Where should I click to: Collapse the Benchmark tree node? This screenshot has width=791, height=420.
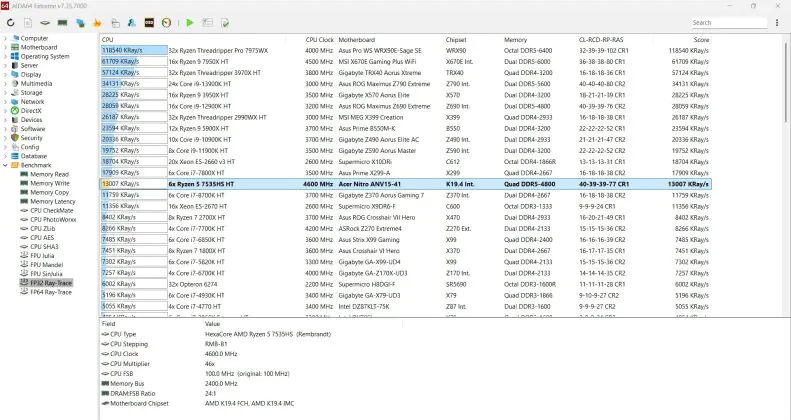point(5,165)
